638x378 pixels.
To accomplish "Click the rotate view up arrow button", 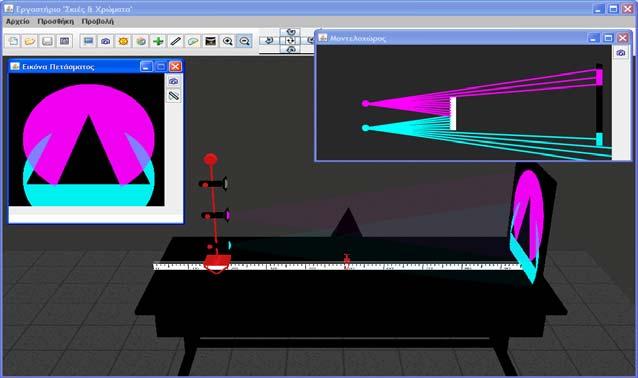I will pyautogui.click(x=291, y=32).
